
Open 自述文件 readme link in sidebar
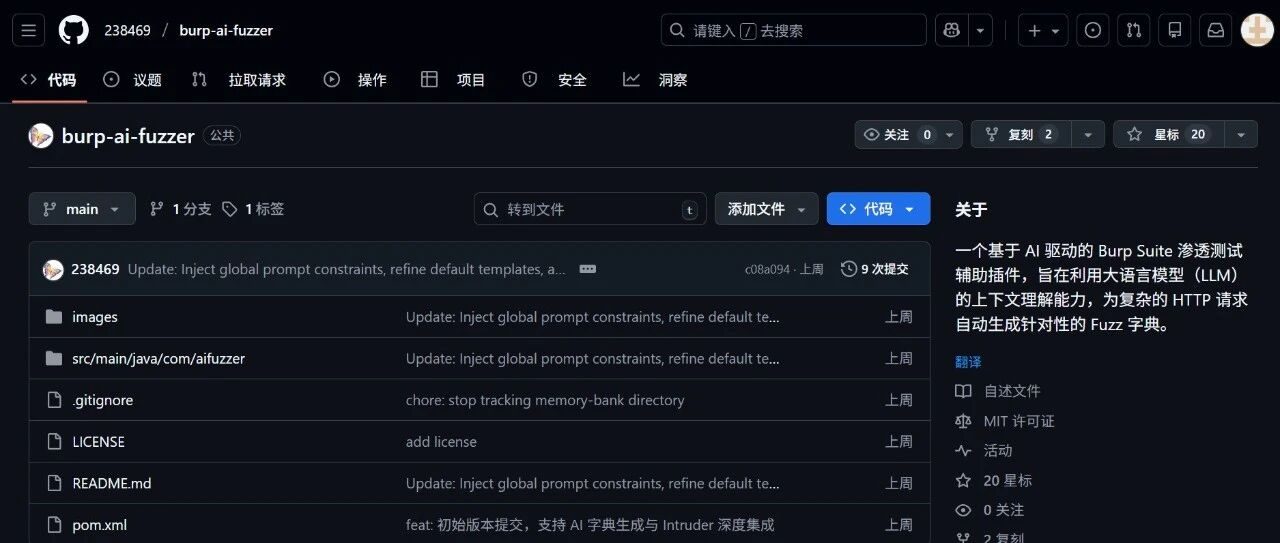pos(998,391)
